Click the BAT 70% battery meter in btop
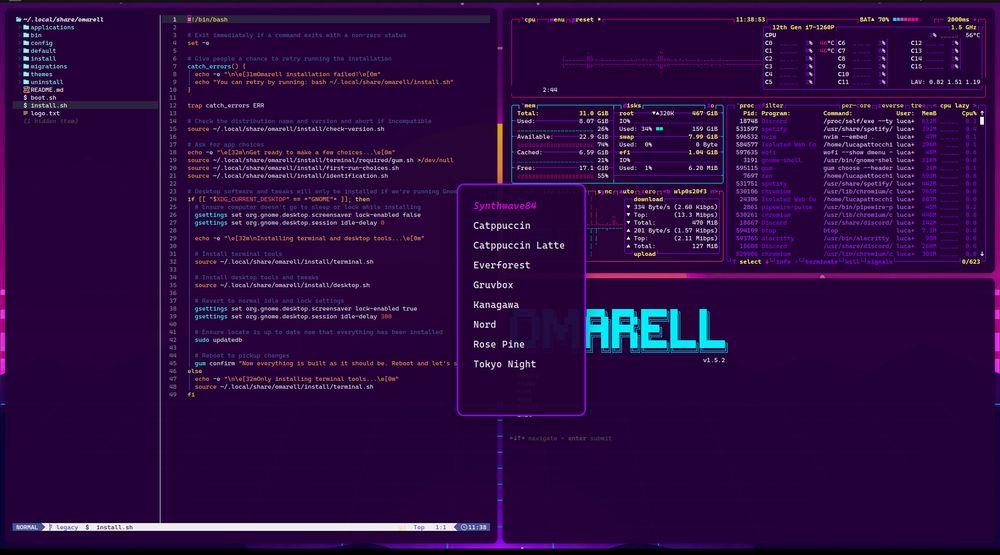 point(889,20)
